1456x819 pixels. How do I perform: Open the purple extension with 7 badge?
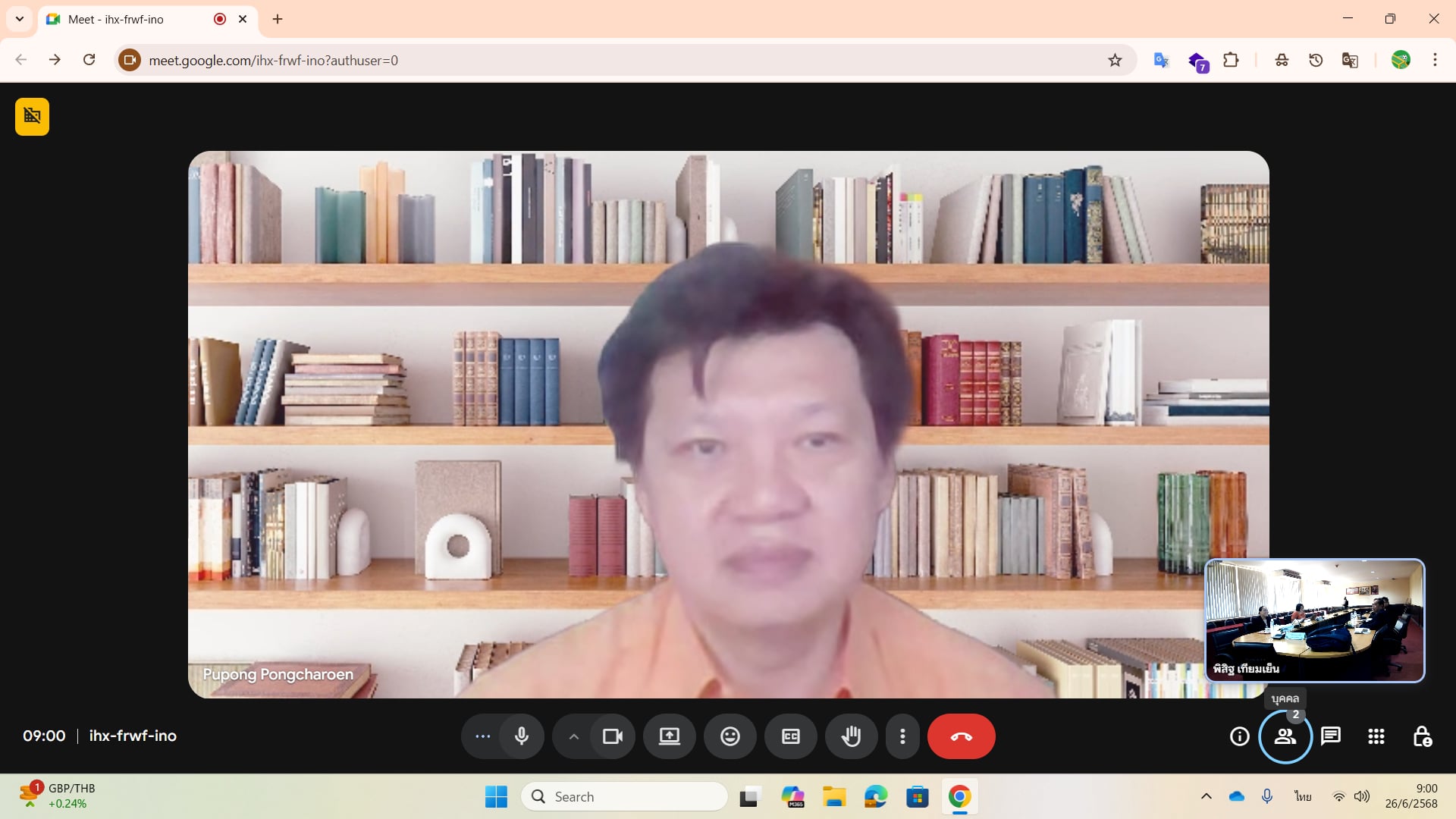1197,61
